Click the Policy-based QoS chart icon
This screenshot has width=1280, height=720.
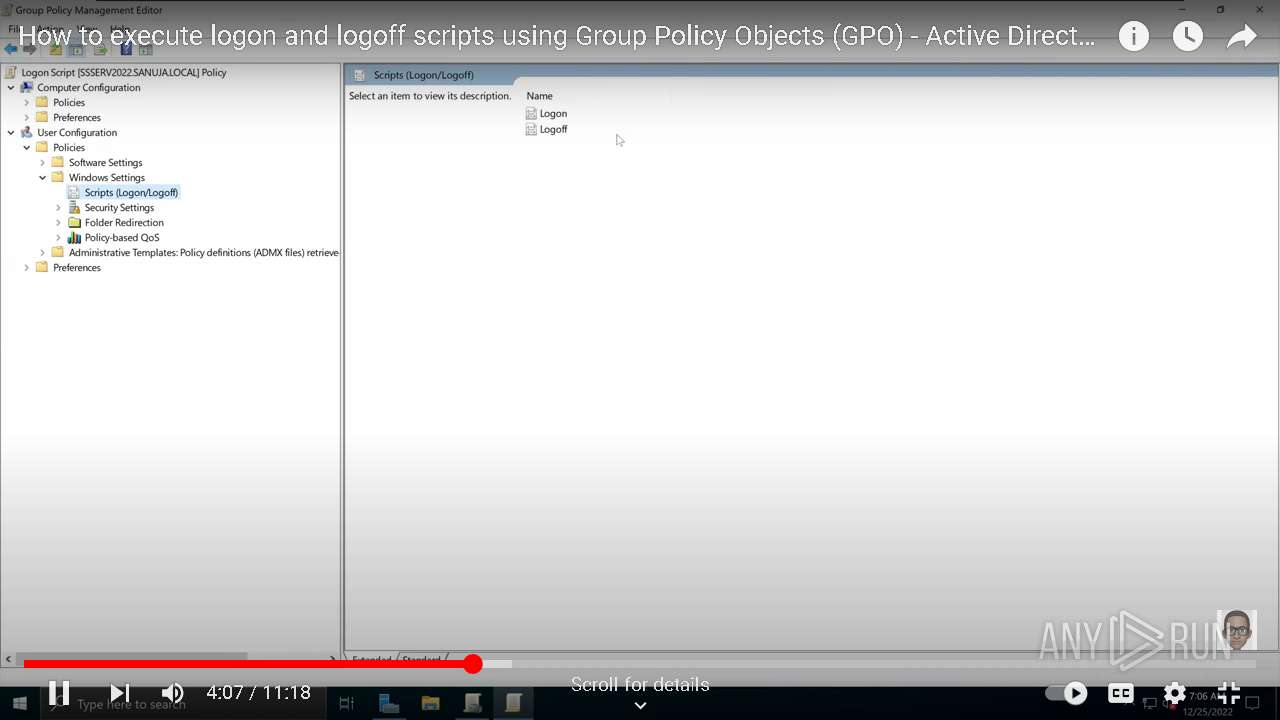coord(74,237)
